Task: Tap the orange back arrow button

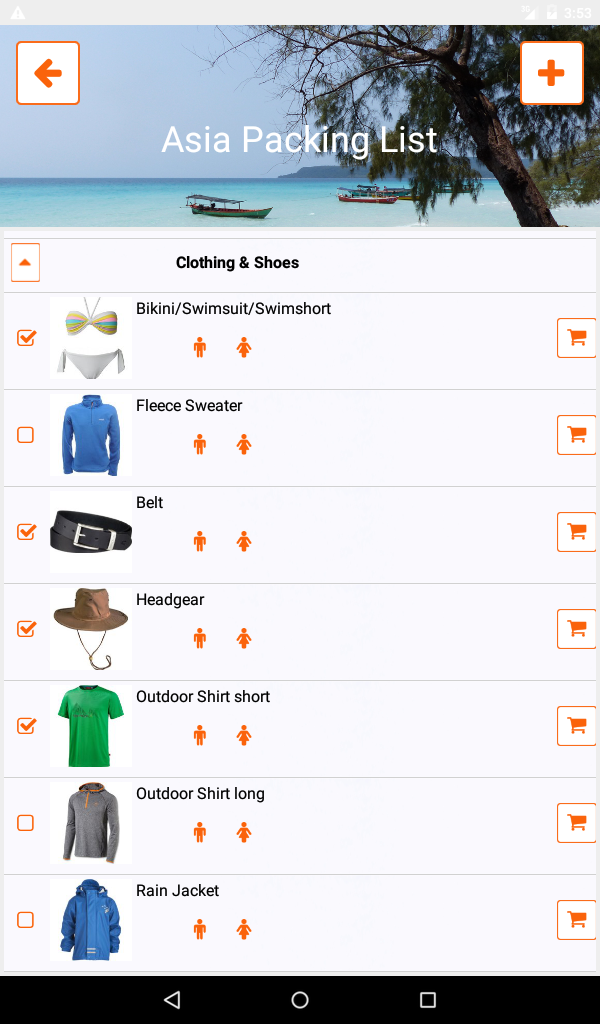Action: point(48,73)
